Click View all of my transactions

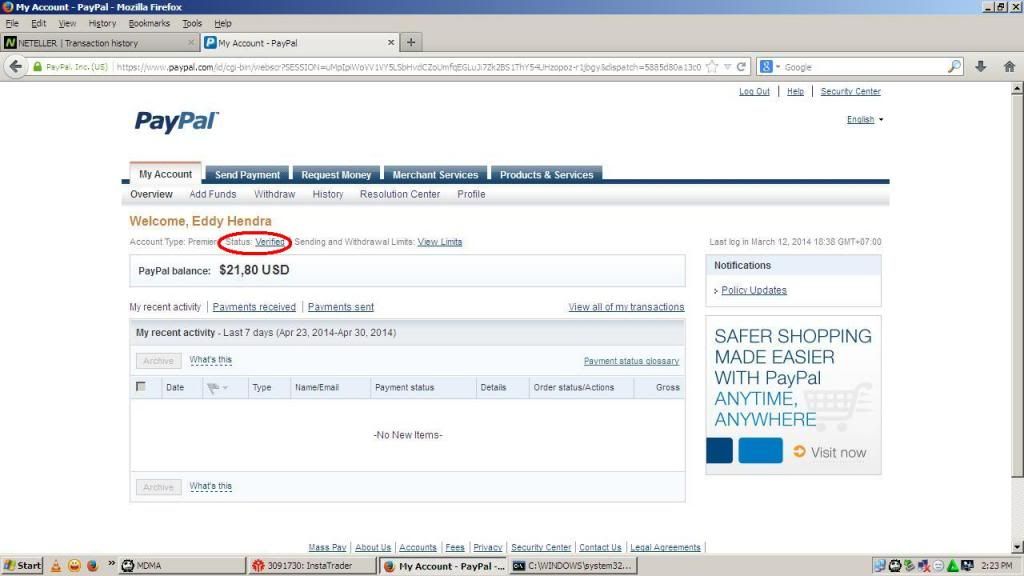[626, 307]
